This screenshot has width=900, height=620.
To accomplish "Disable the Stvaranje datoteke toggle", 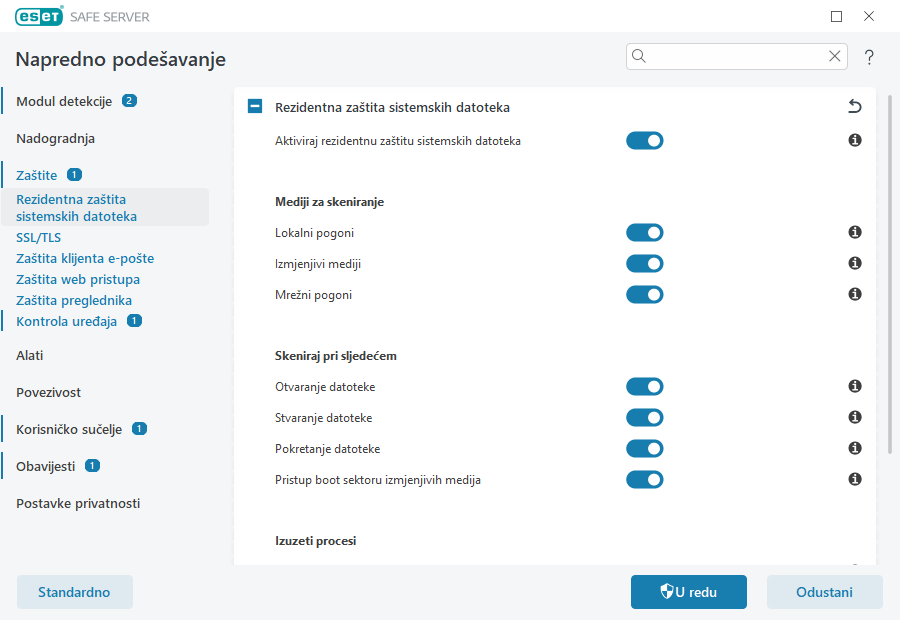I will point(645,417).
